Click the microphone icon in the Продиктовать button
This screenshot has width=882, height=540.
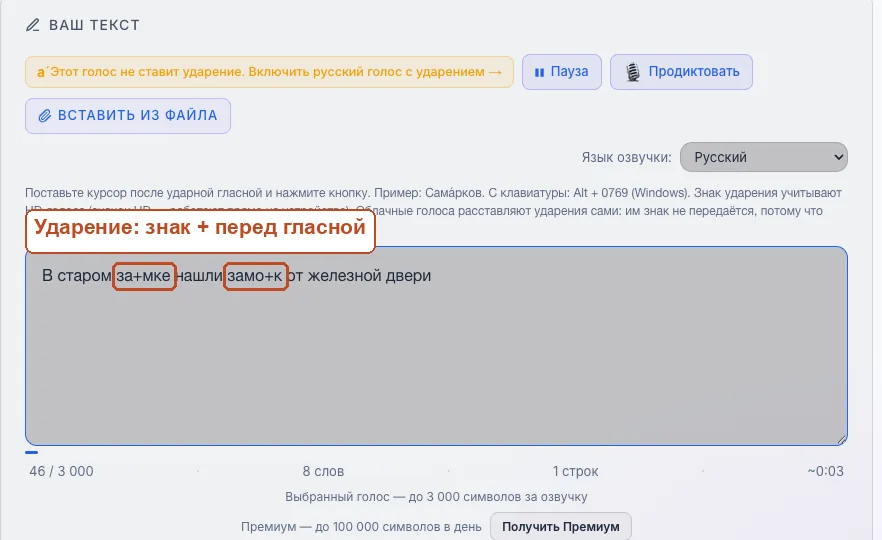click(x=633, y=72)
